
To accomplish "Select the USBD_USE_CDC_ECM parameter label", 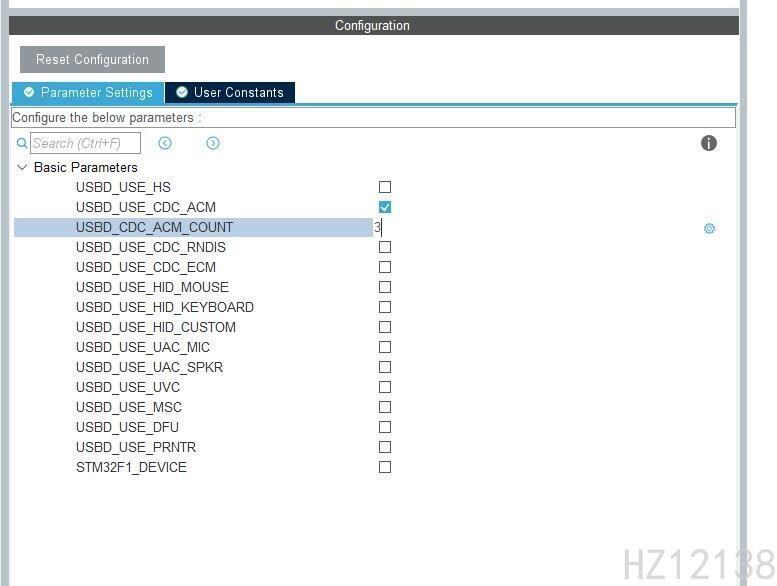I will tap(146, 267).
